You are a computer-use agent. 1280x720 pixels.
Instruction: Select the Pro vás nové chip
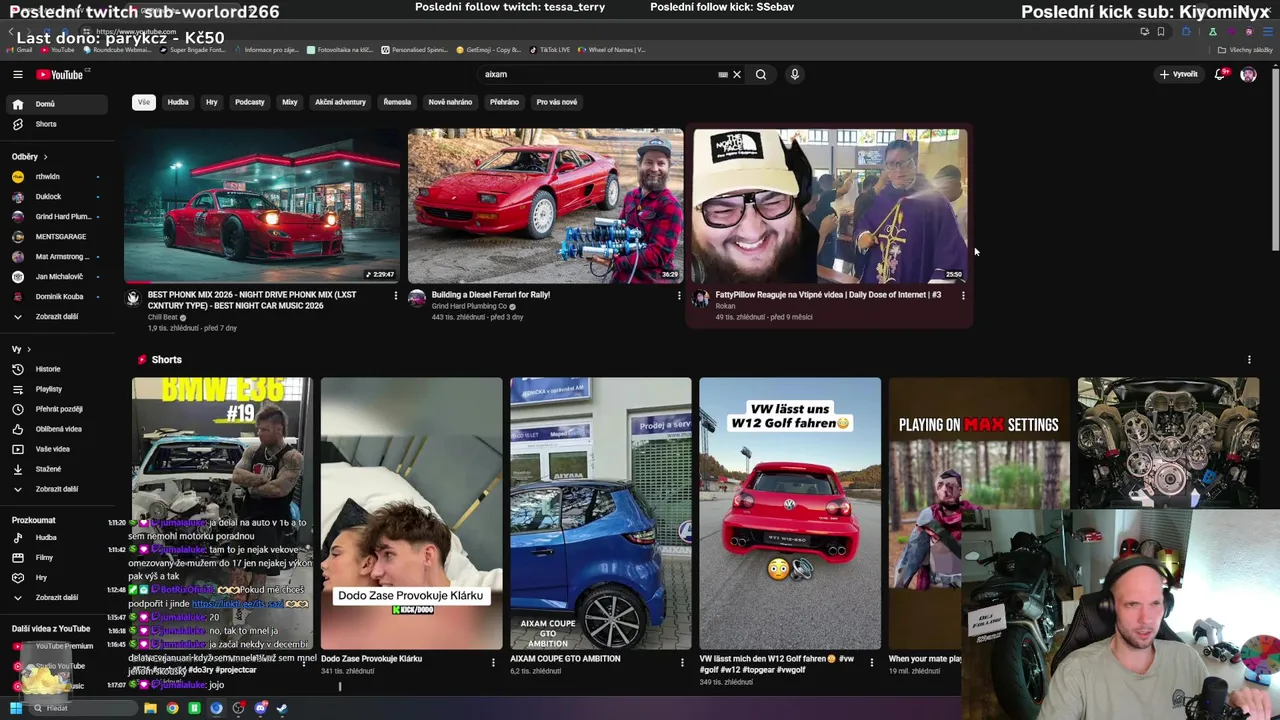point(557,102)
